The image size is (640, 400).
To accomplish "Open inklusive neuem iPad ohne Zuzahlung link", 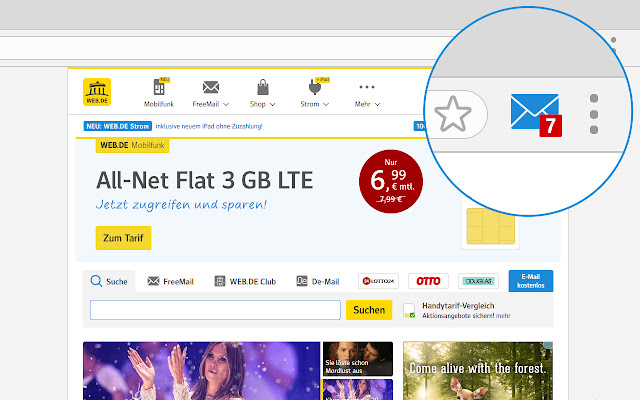I will click(x=209, y=126).
